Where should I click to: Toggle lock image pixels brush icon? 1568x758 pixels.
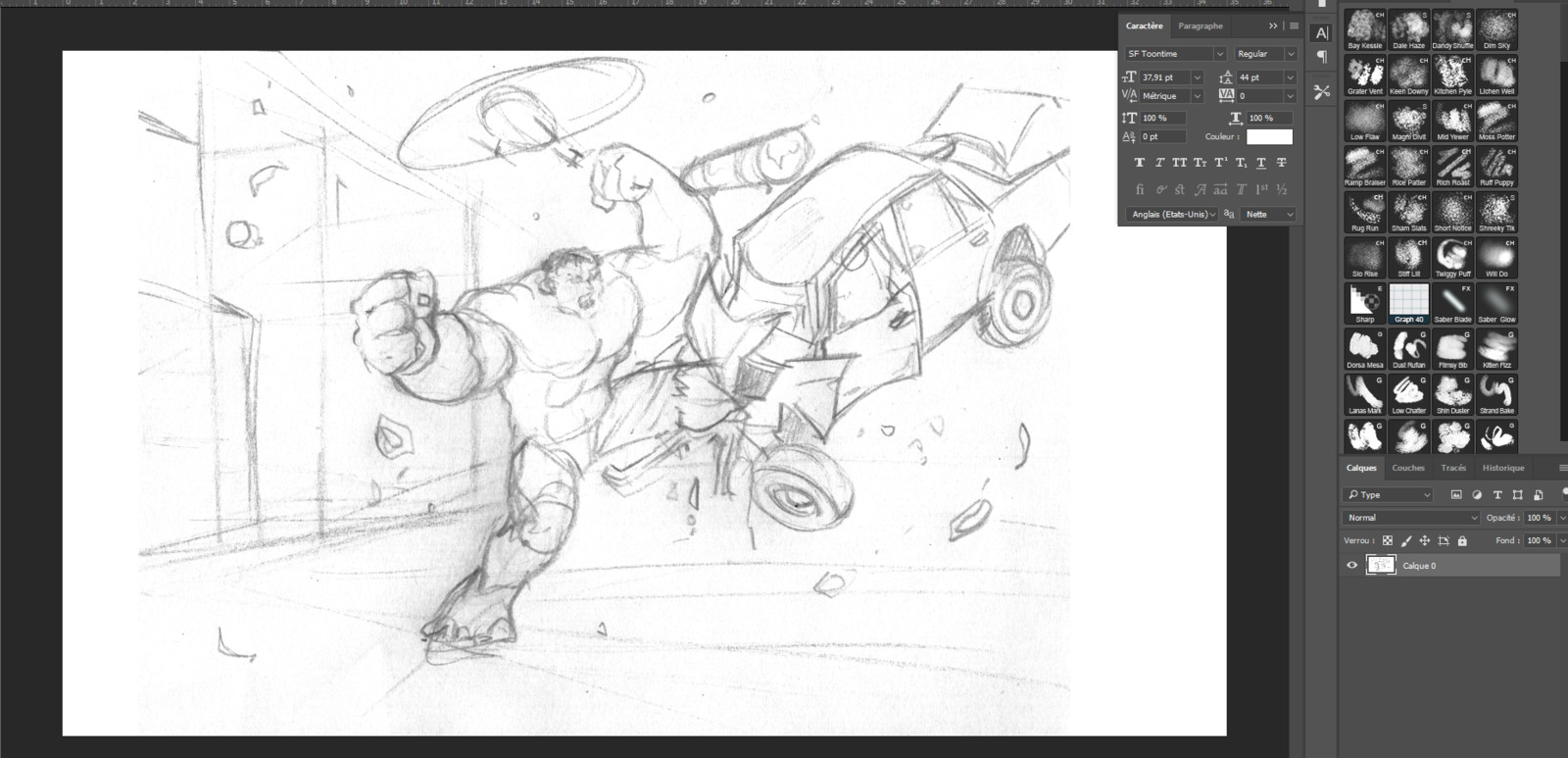tap(1406, 540)
